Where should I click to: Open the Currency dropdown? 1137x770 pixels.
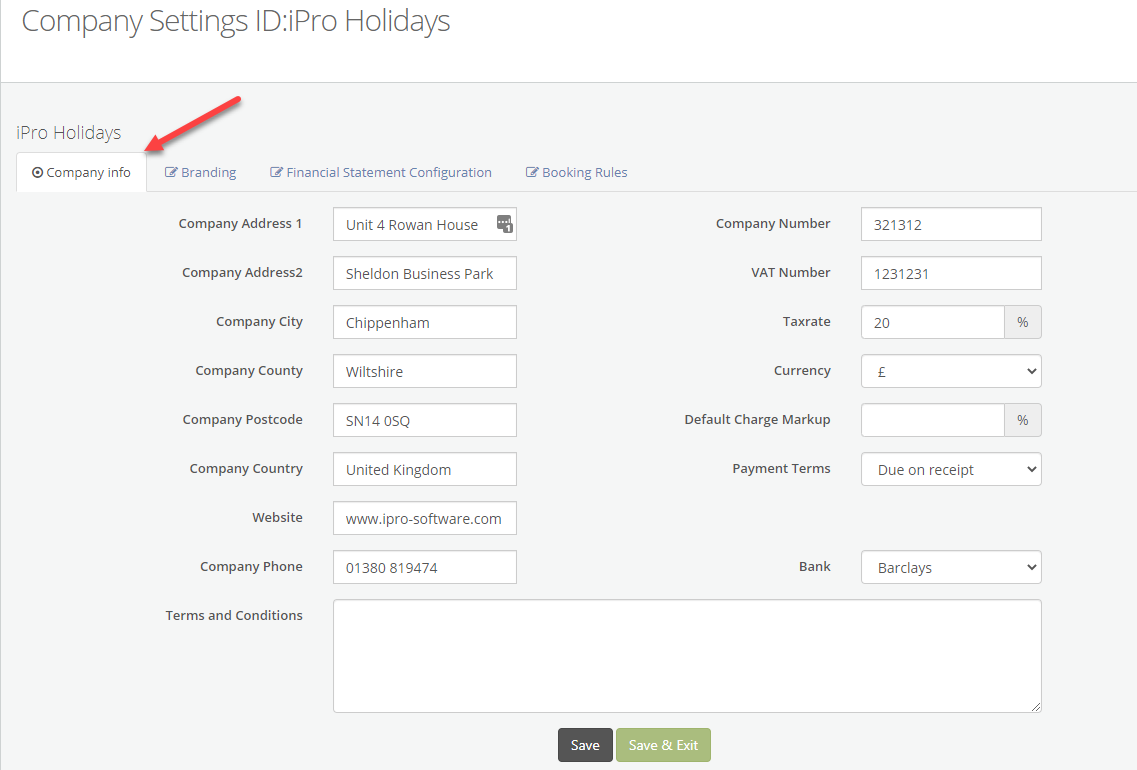tap(951, 371)
